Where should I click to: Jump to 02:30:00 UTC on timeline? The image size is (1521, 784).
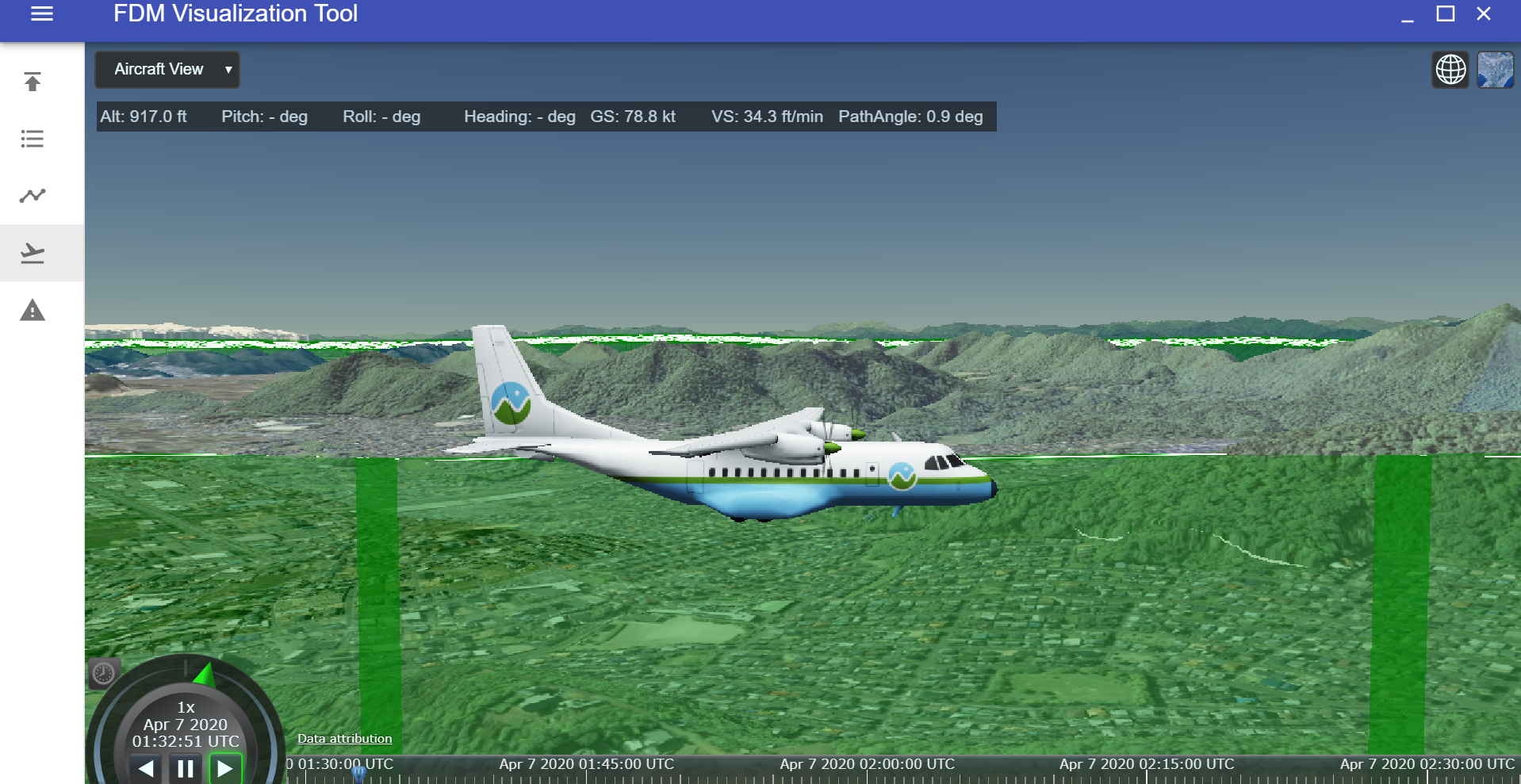point(1427,764)
